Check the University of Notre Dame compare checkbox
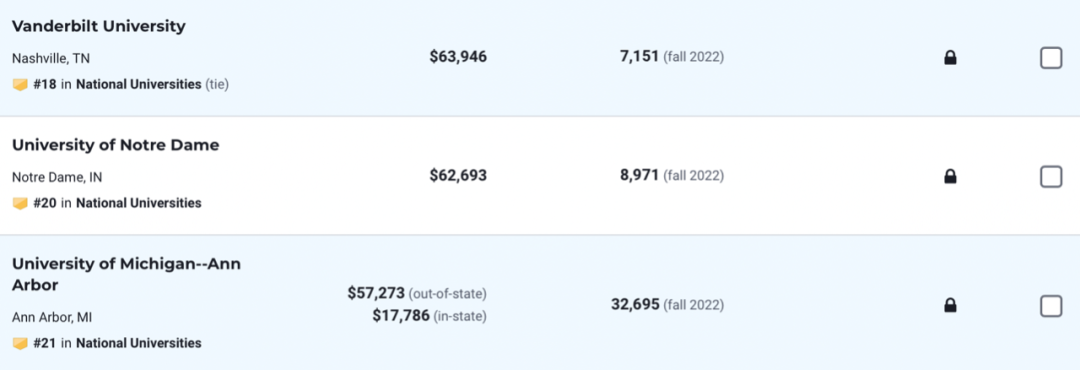The image size is (1080, 370). tap(1051, 177)
